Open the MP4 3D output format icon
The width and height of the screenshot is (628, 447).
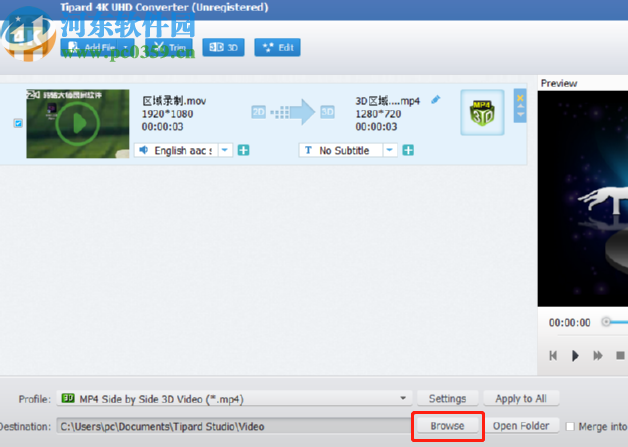pos(482,113)
